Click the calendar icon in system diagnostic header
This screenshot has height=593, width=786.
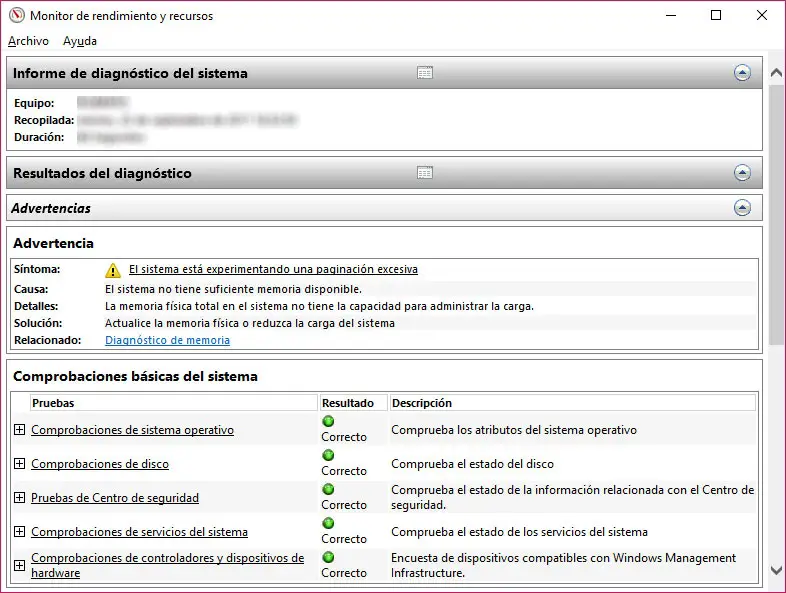(x=425, y=73)
